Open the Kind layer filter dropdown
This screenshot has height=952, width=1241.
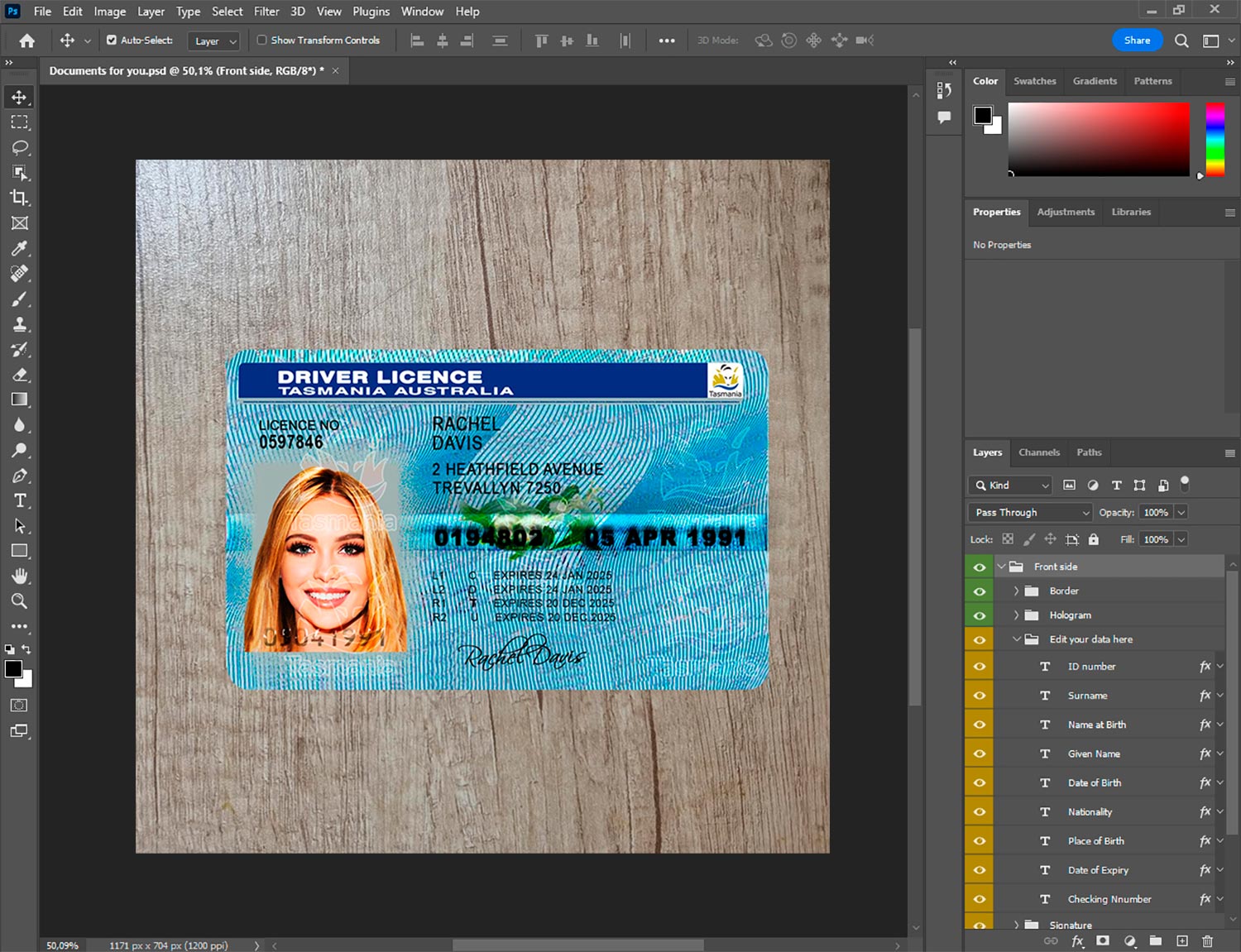[x=1010, y=486]
